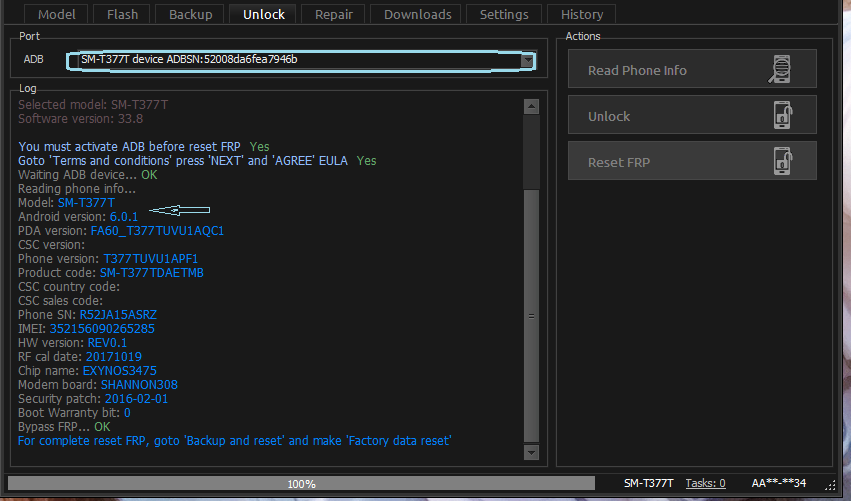
Task: Click Product code SM-T377TDAETMB
Action: 152,272
